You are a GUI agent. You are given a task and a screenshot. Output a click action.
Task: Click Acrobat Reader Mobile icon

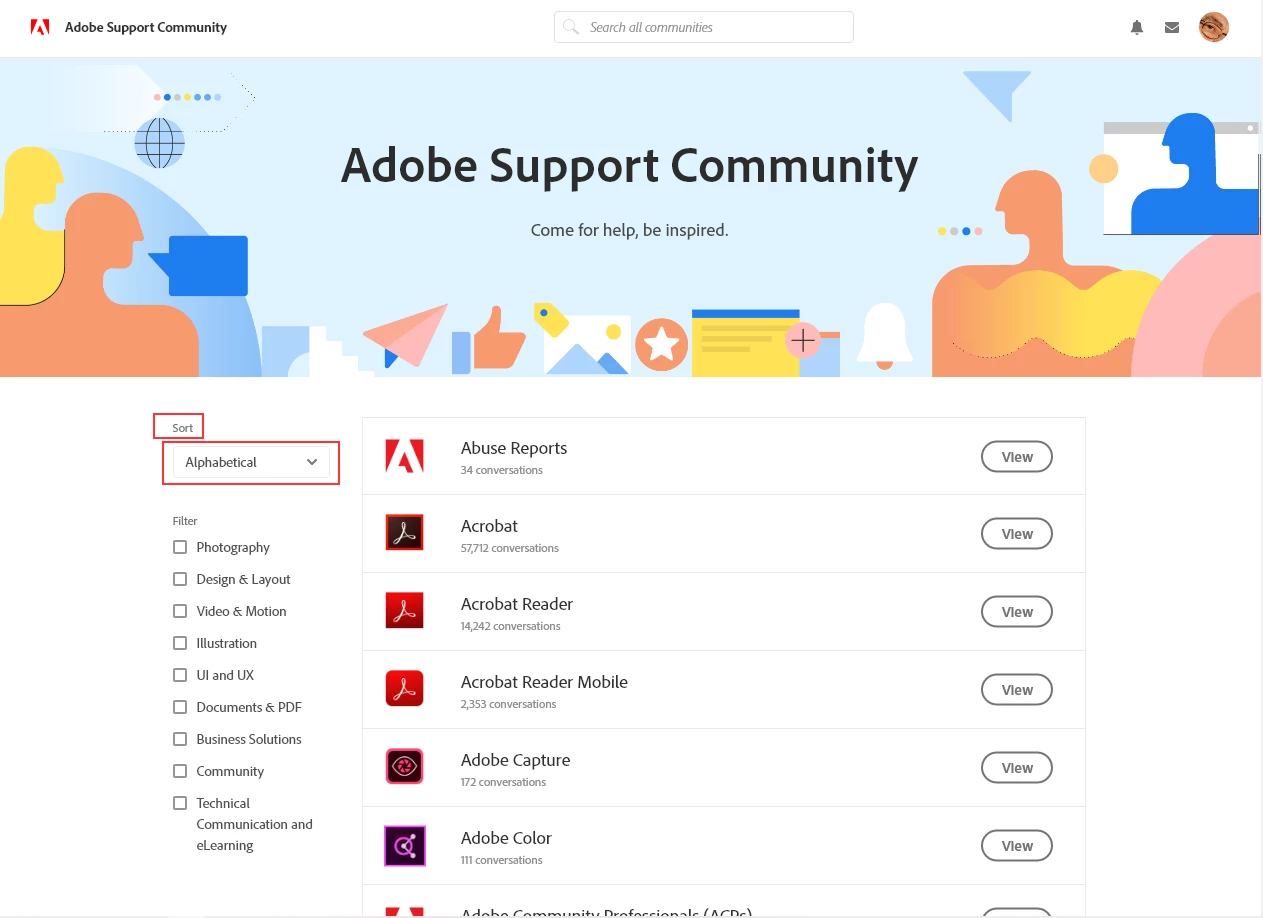pyautogui.click(x=404, y=689)
